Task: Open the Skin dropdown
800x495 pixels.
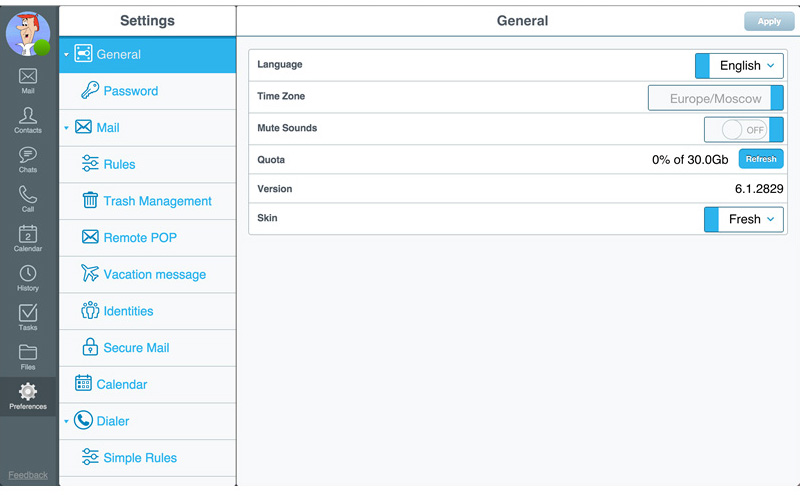Action: pos(744,219)
